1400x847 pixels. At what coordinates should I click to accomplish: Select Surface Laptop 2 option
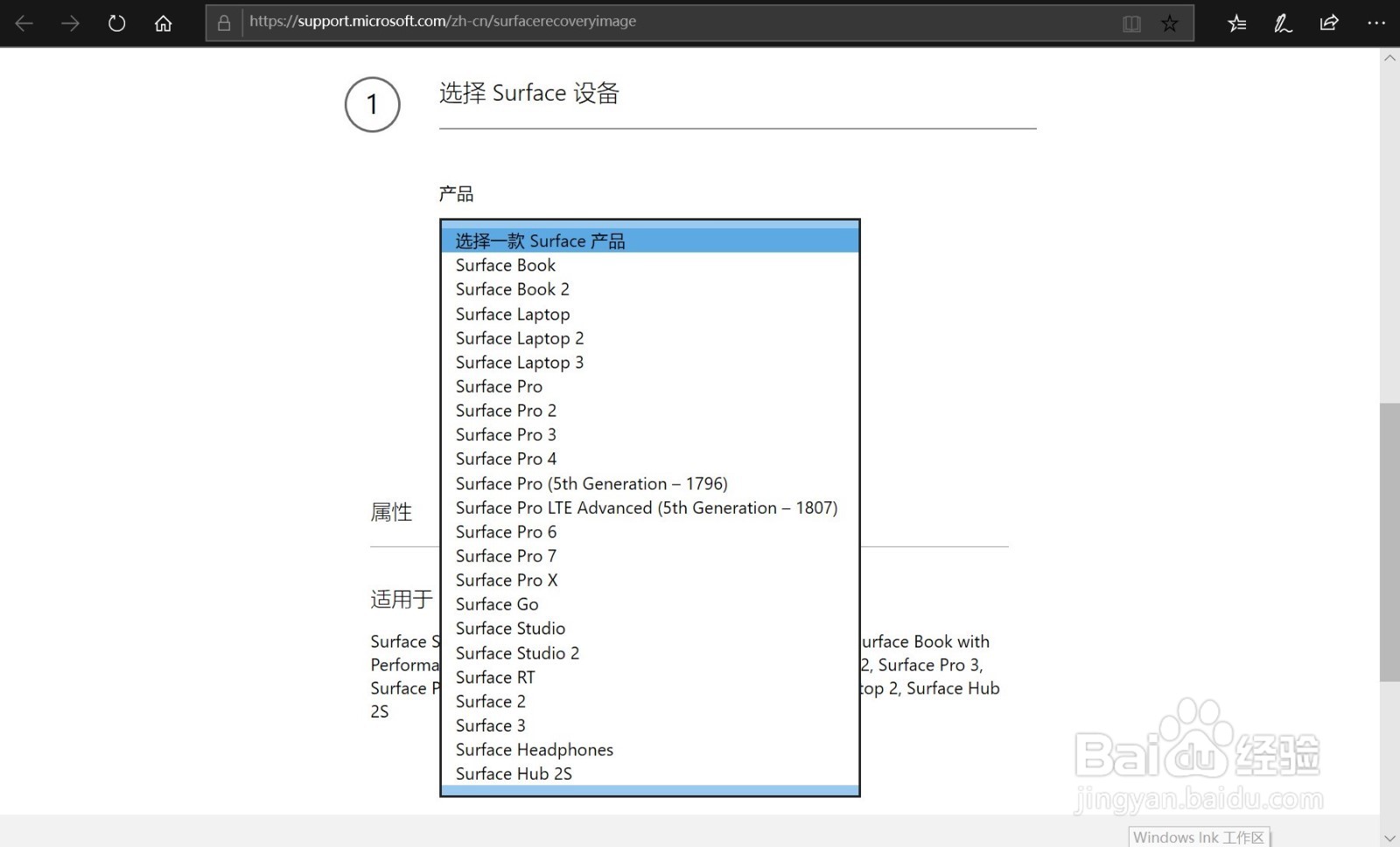pyautogui.click(x=650, y=339)
